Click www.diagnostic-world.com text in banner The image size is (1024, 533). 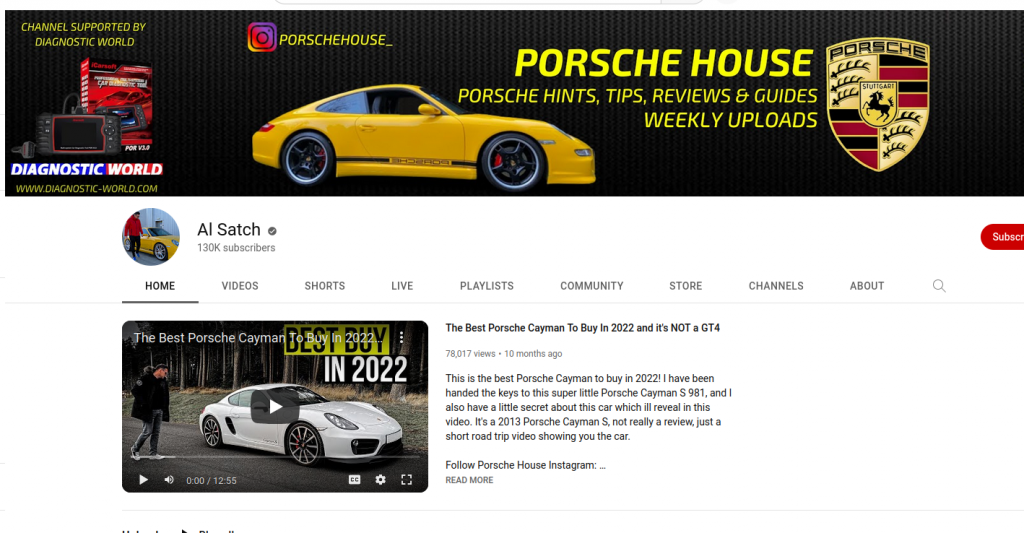(87, 189)
